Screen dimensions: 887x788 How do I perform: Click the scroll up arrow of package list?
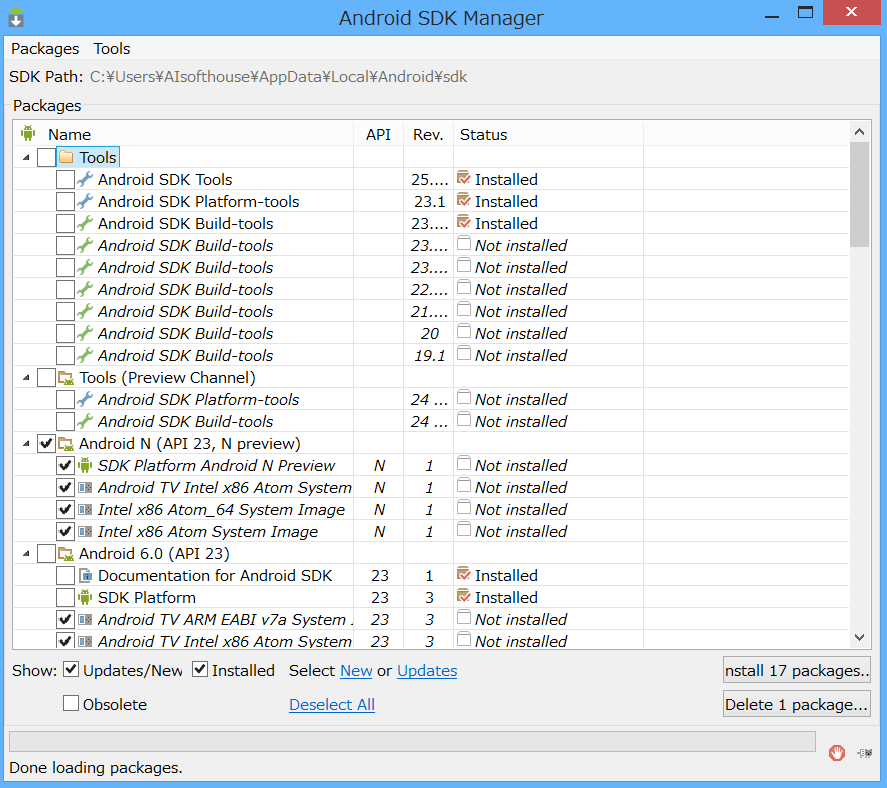859,132
